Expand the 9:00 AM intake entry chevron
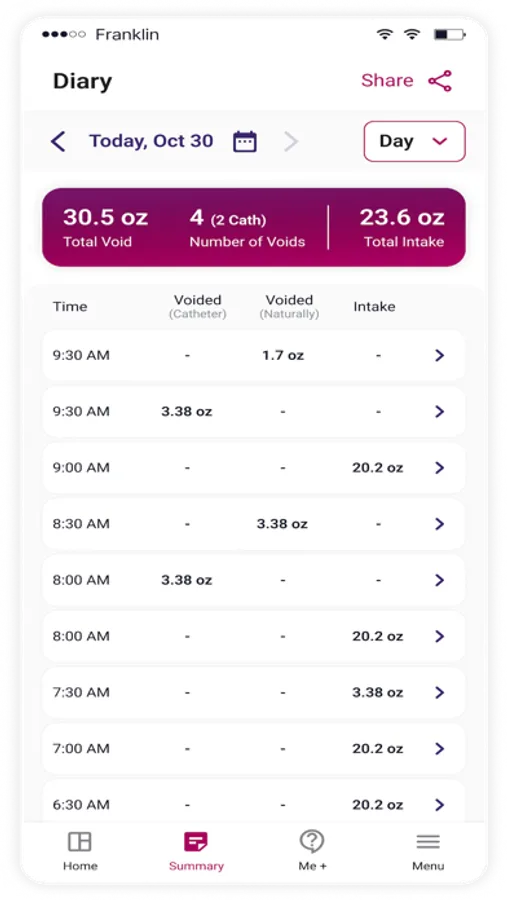 440,468
